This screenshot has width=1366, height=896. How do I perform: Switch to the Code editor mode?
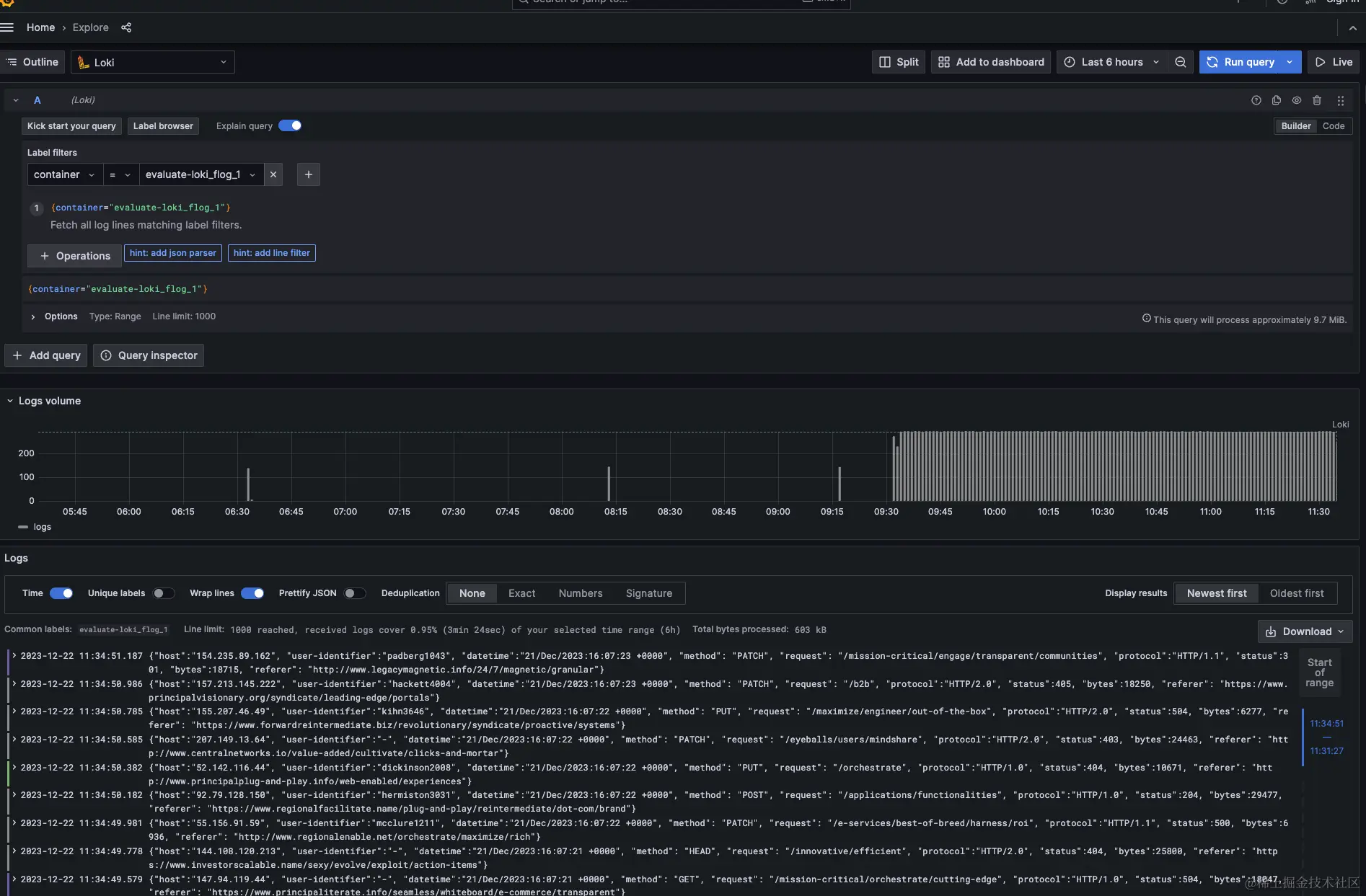coord(1334,126)
